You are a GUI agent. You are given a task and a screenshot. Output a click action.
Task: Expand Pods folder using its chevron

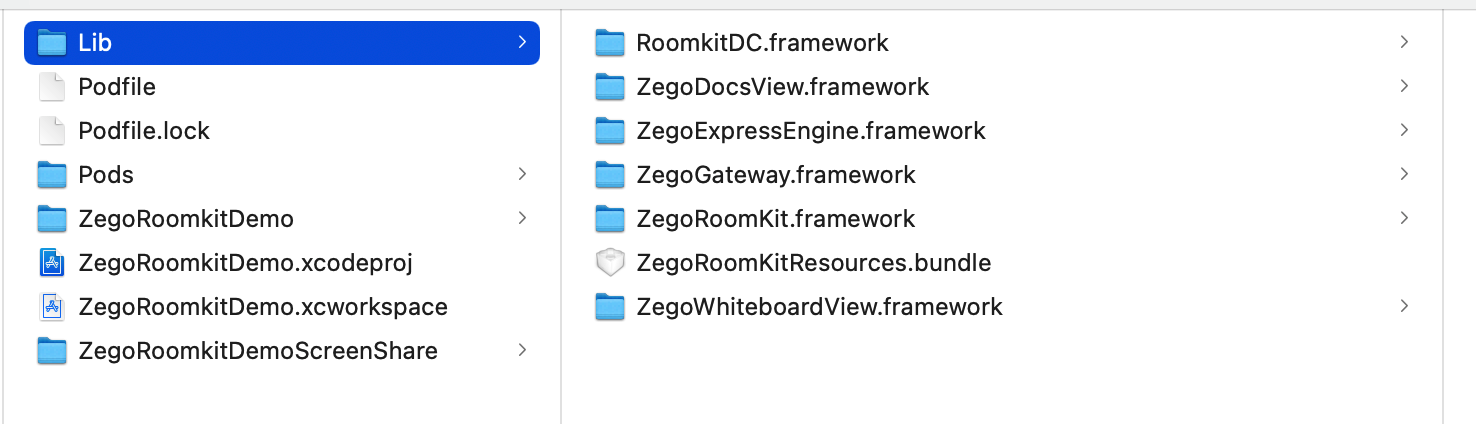point(522,174)
